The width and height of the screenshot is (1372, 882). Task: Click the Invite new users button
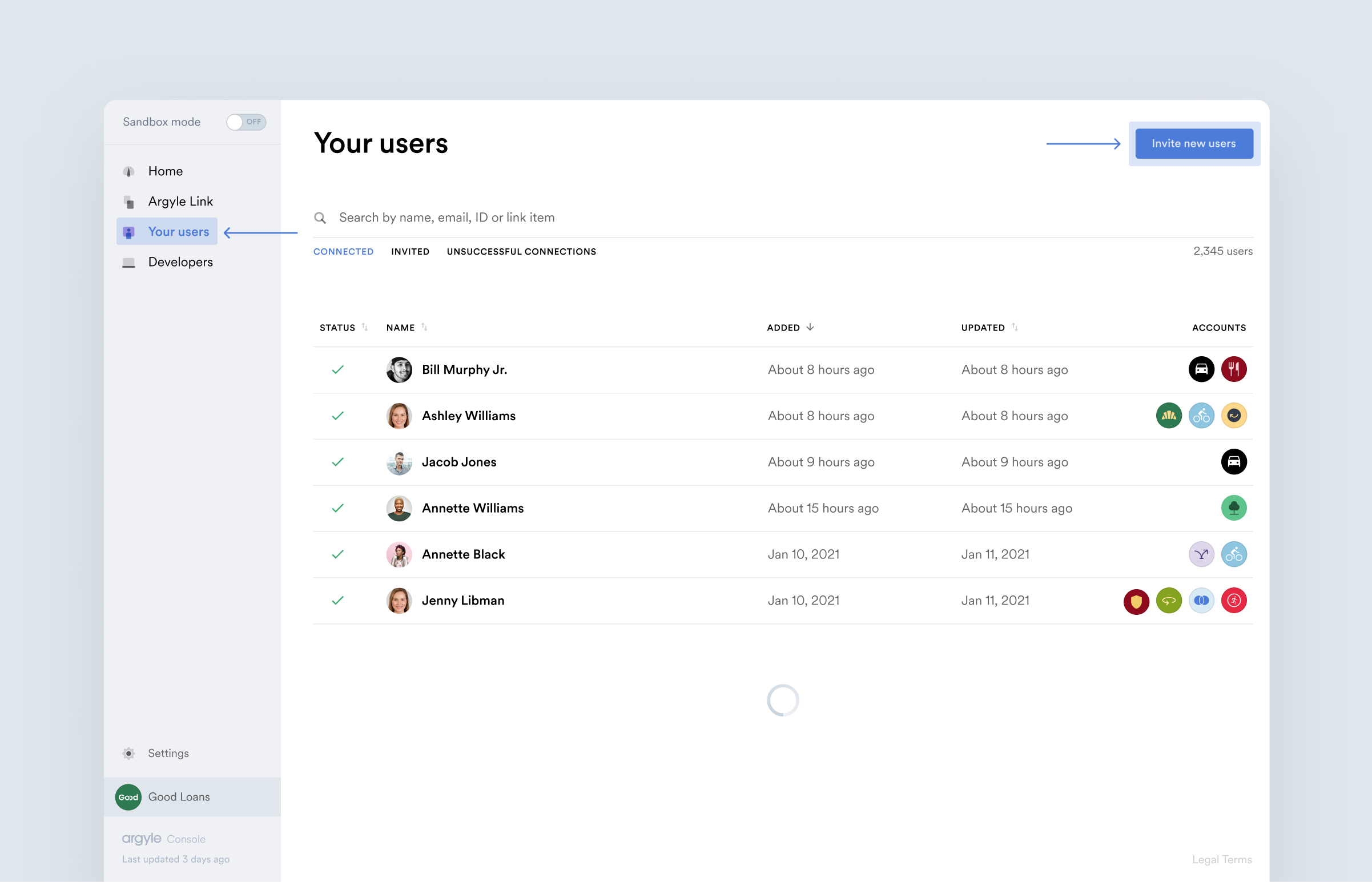[1193, 144]
